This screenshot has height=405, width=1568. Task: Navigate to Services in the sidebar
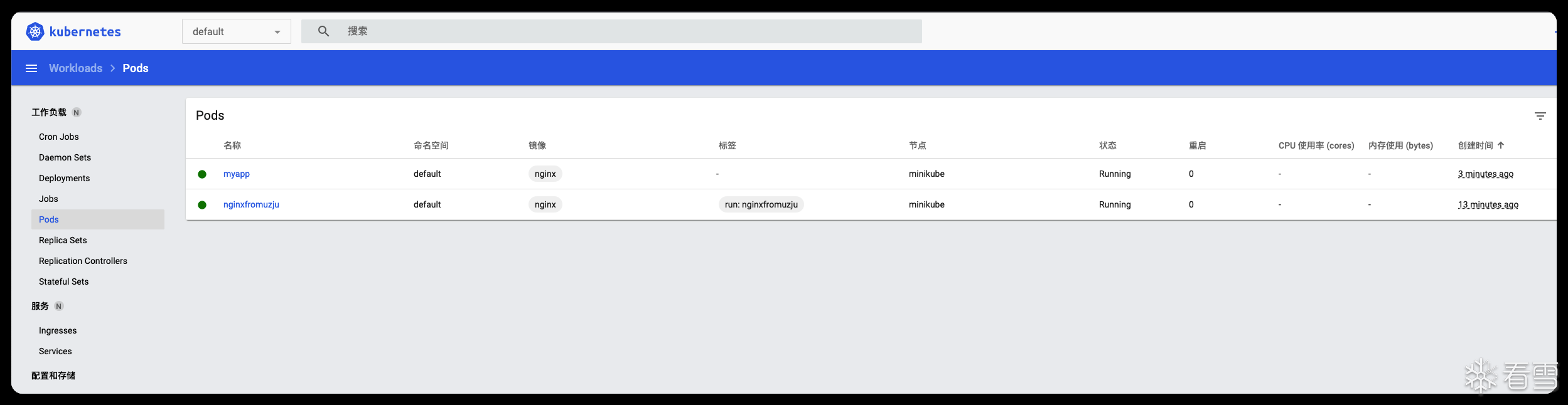tap(55, 351)
